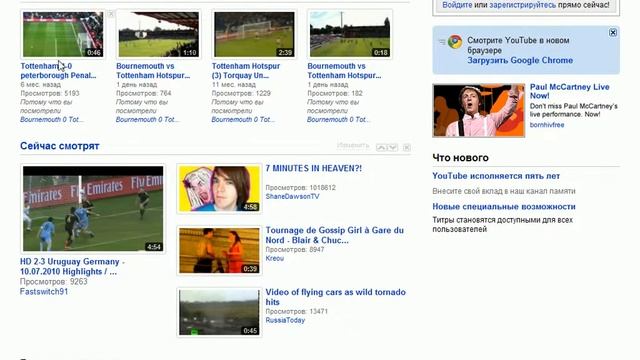Open Tottenham Hotspur (3) Torquay Un... title
Image resolution: width=640 pixels, height=360 pixels.
coord(246,71)
